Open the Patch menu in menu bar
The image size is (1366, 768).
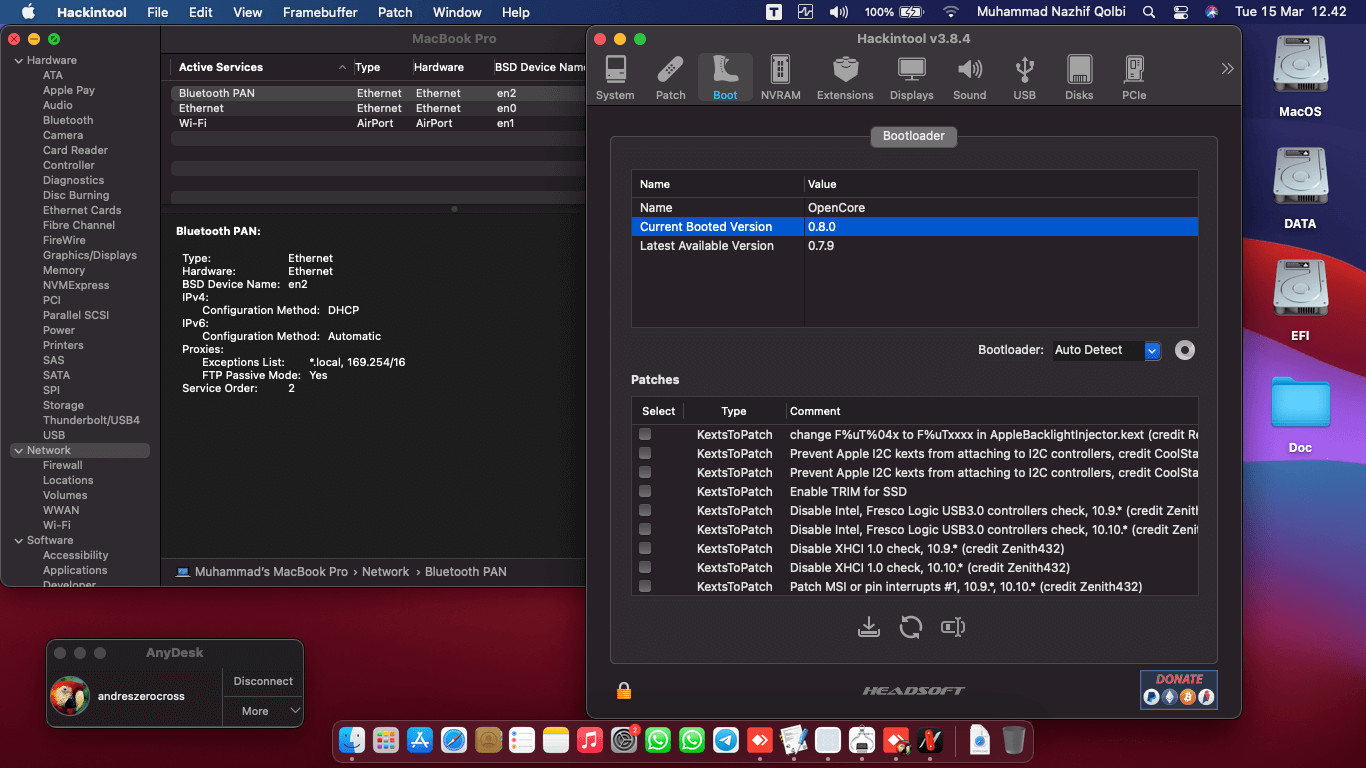tap(395, 12)
